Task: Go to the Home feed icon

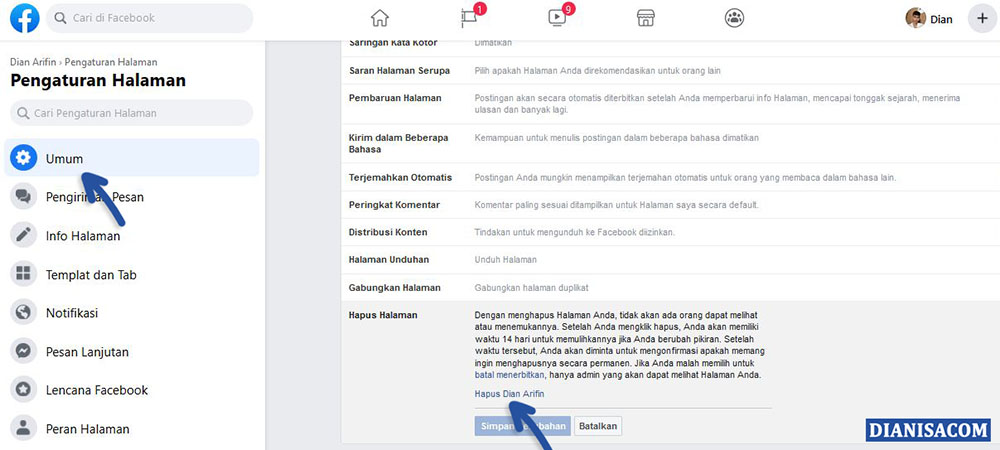Action: [x=379, y=18]
